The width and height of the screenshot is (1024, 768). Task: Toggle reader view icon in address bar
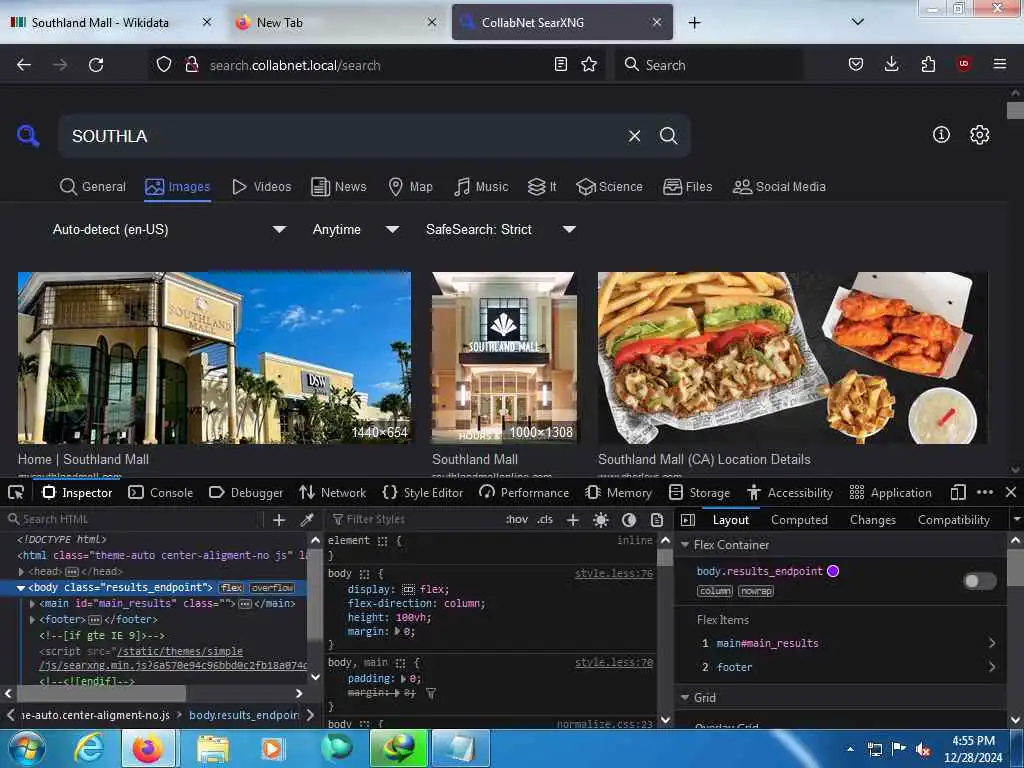point(560,64)
